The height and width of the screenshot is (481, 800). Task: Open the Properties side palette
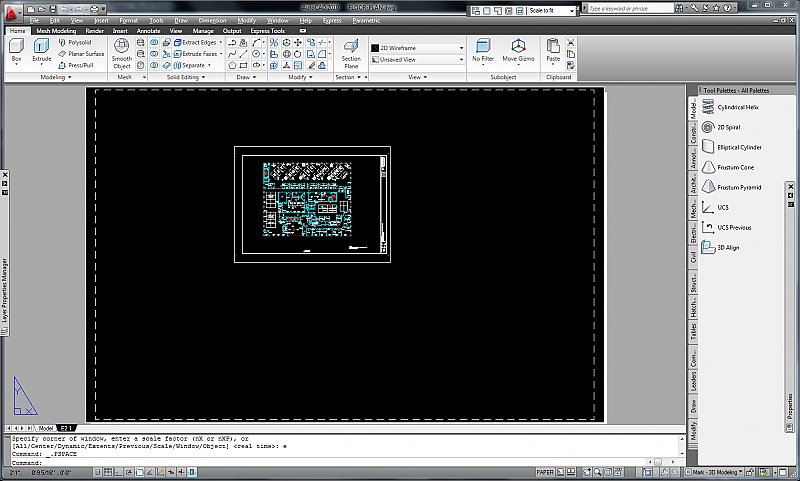tap(790, 407)
